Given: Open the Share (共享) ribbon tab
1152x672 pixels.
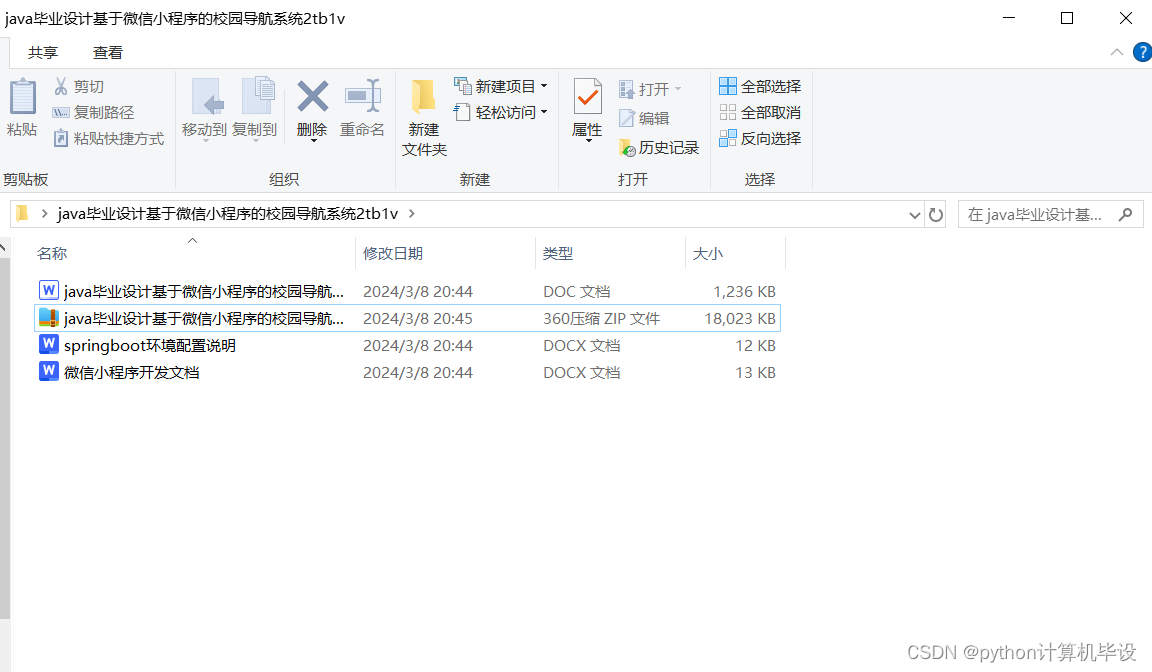Looking at the screenshot, I should pyautogui.click(x=43, y=52).
